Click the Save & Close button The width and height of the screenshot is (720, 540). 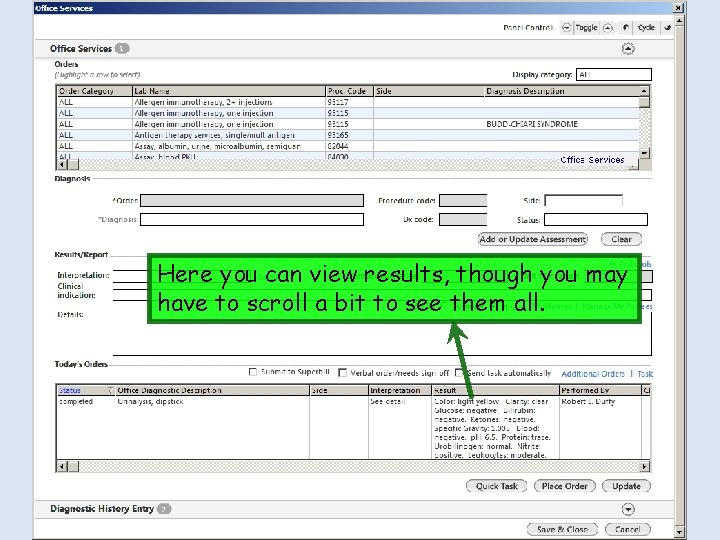click(x=562, y=529)
